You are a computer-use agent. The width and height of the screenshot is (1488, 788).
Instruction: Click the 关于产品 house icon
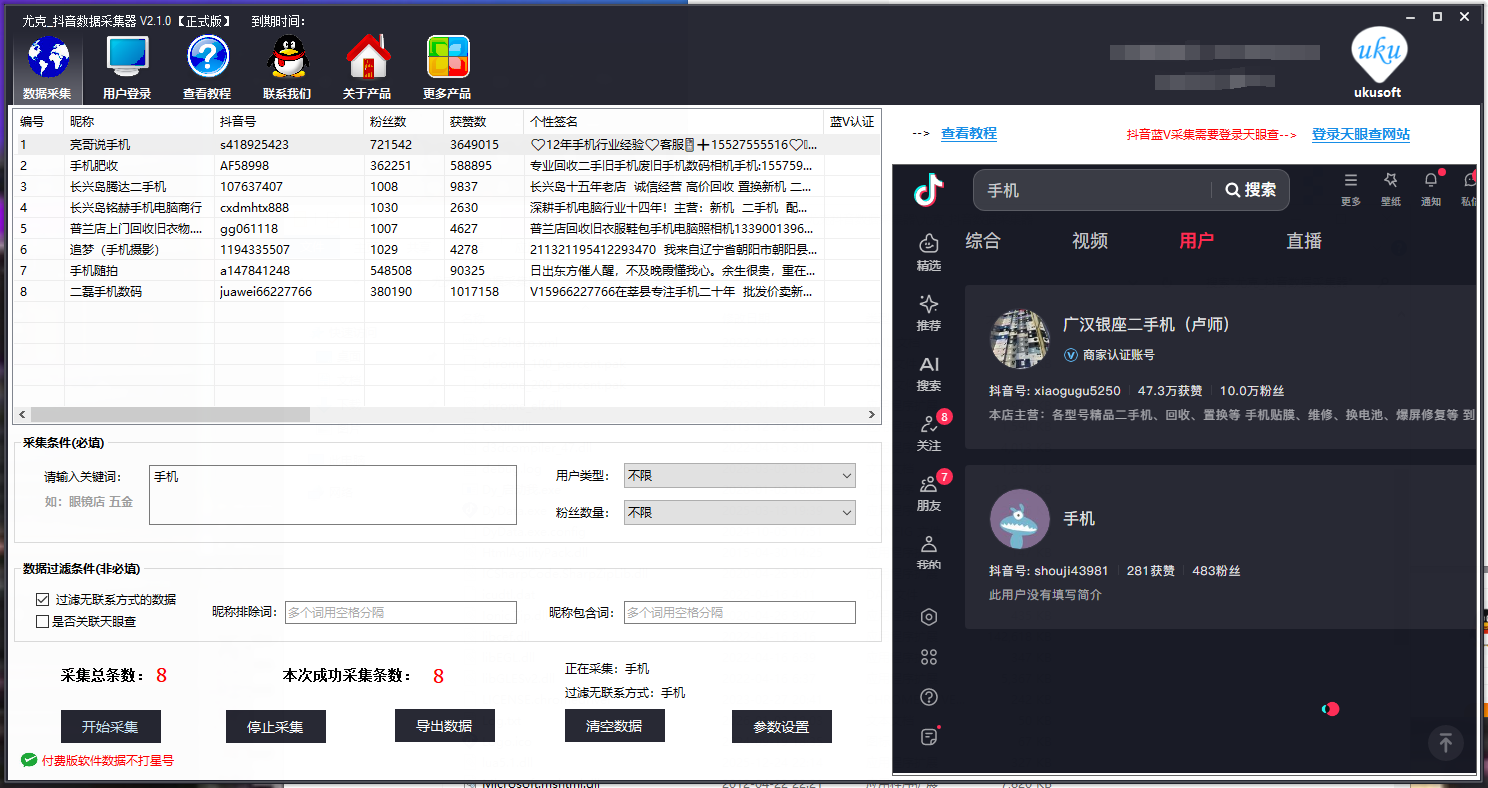coord(367,65)
